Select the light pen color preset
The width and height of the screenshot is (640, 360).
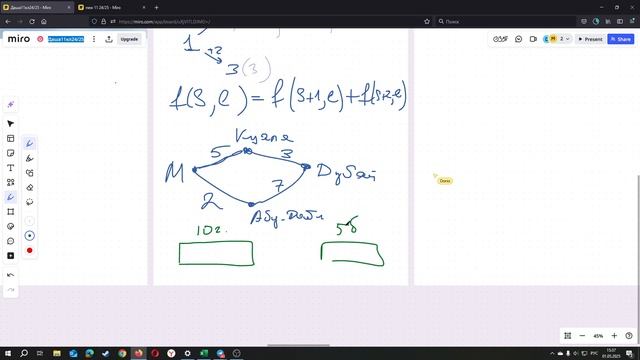coord(29,221)
